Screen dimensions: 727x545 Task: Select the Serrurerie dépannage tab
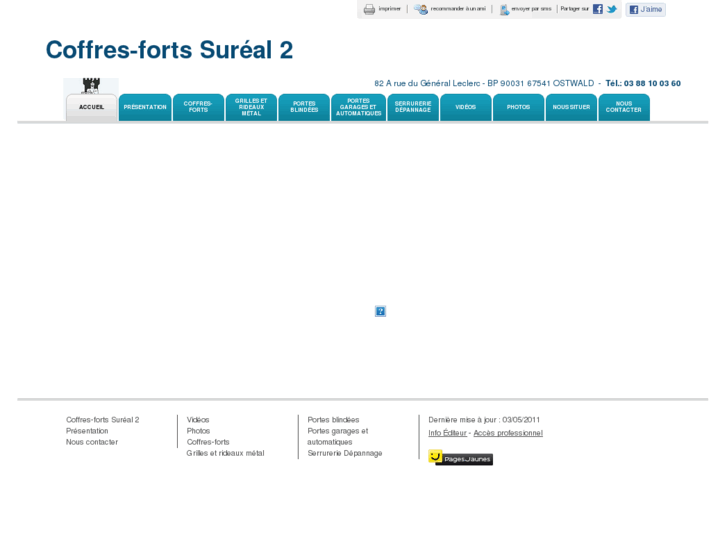point(413,108)
